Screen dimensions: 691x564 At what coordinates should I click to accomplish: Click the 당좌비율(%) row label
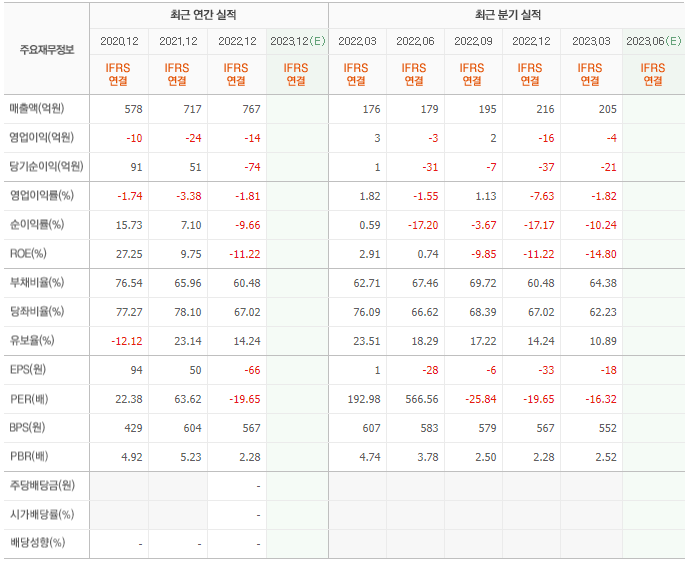(37, 312)
